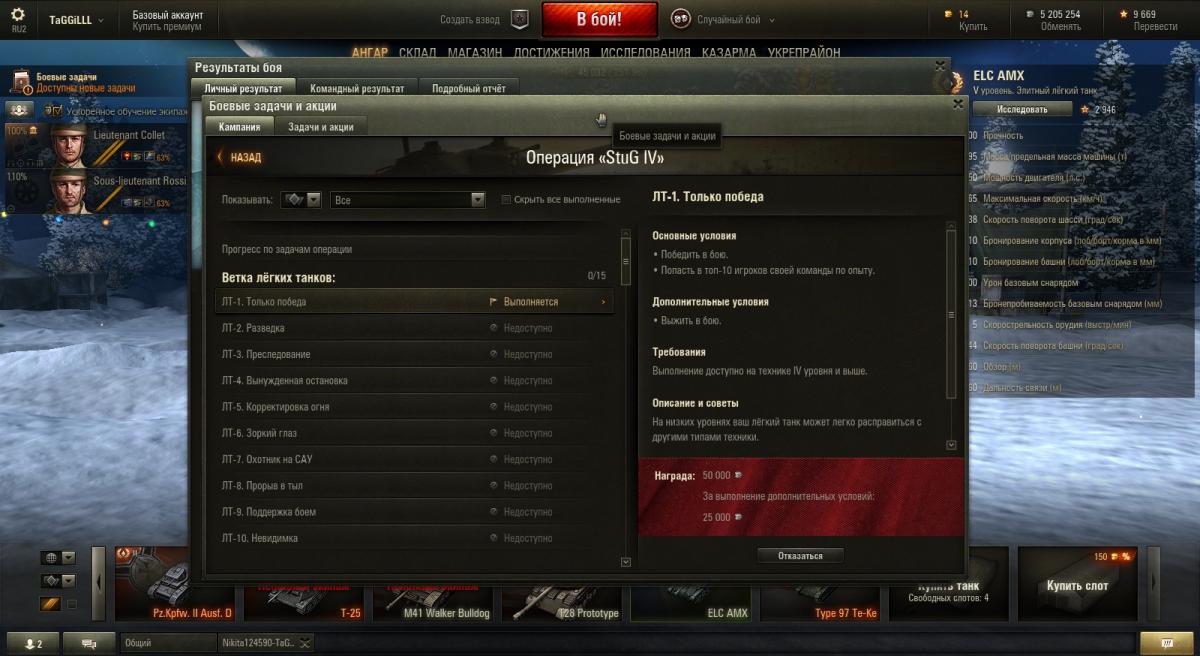Click the elite tanks filter icon in the carousel
This screenshot has width=1200, height=656.
51,604
